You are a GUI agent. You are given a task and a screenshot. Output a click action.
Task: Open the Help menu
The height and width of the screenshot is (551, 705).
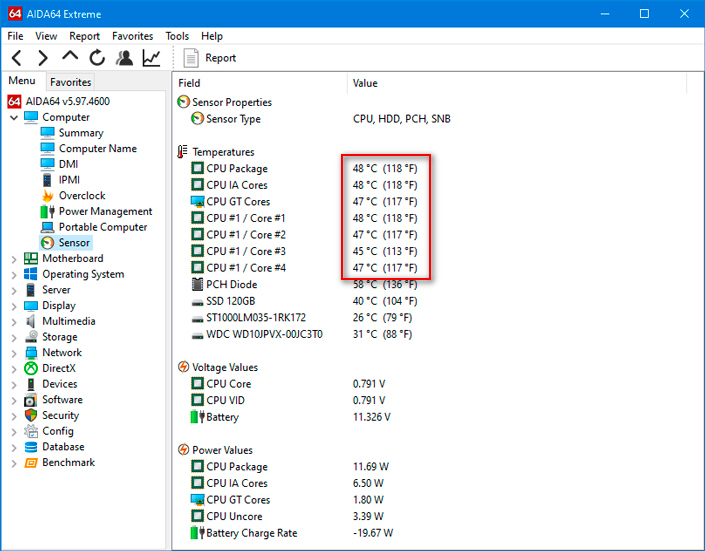click(212, 36)
